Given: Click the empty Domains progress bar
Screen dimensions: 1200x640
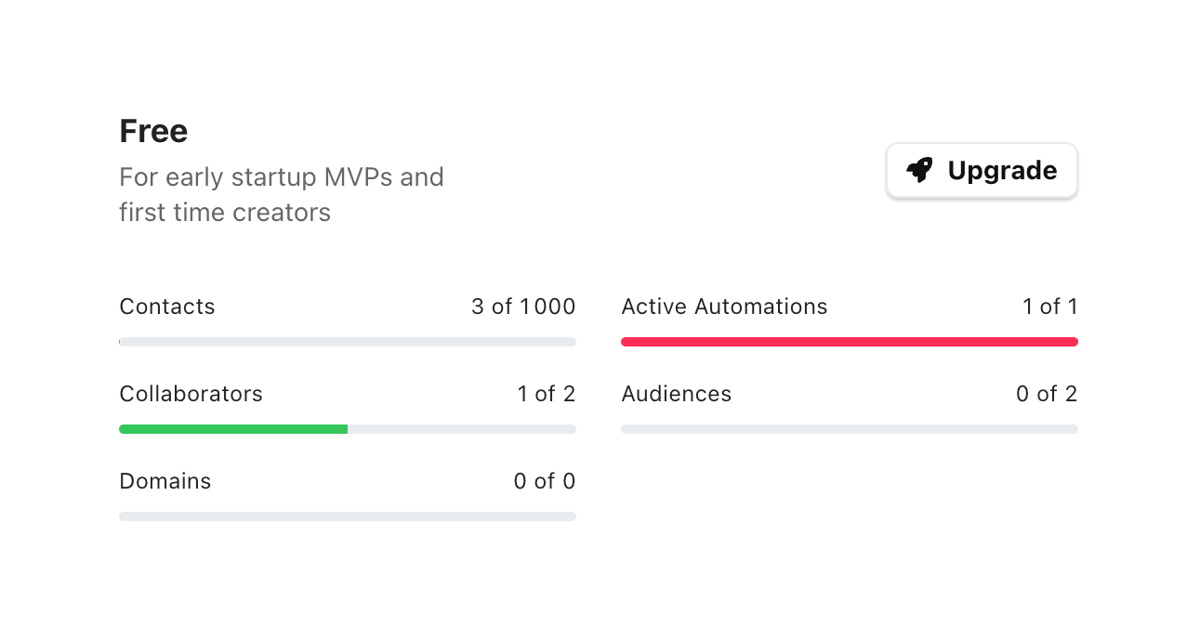Looking at the screenshot, I should [347, 516].
